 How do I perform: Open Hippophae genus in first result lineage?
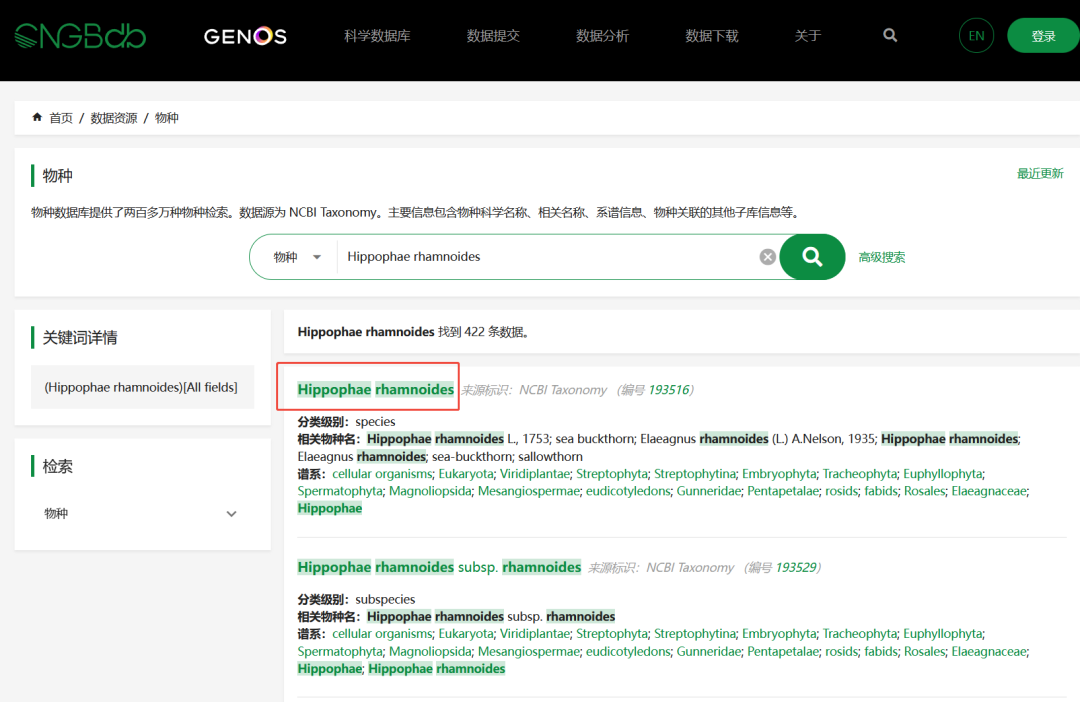(330, 508)
